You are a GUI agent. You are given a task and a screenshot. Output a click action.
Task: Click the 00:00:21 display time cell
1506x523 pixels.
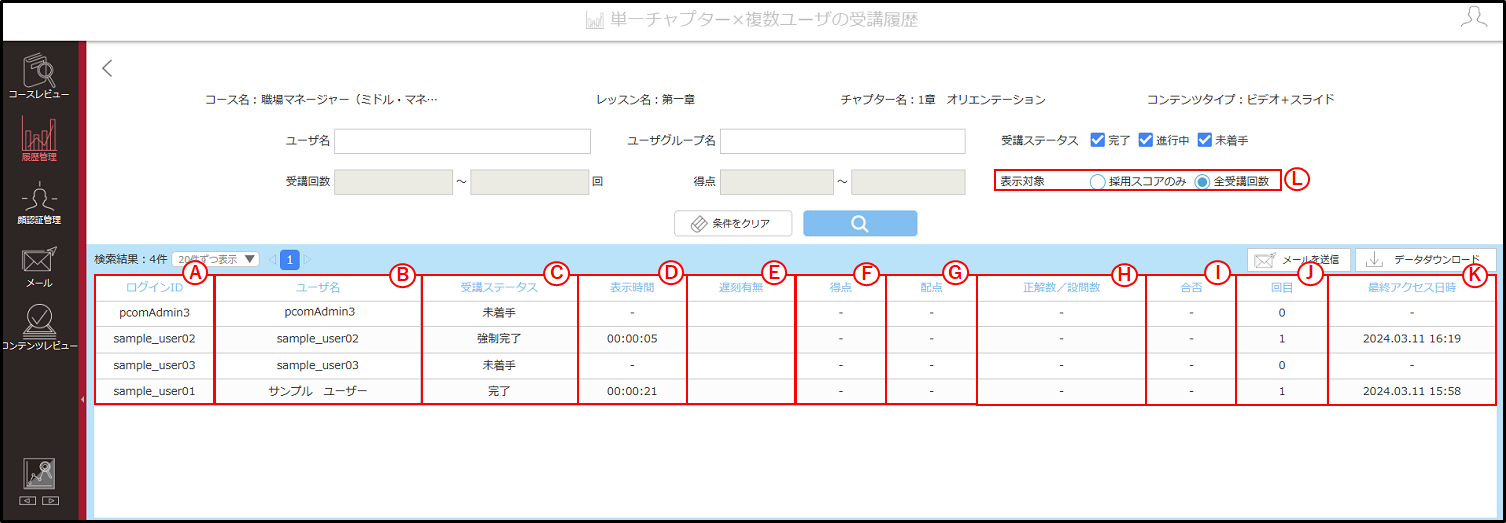pyautogui.click(x=632, y=391)
